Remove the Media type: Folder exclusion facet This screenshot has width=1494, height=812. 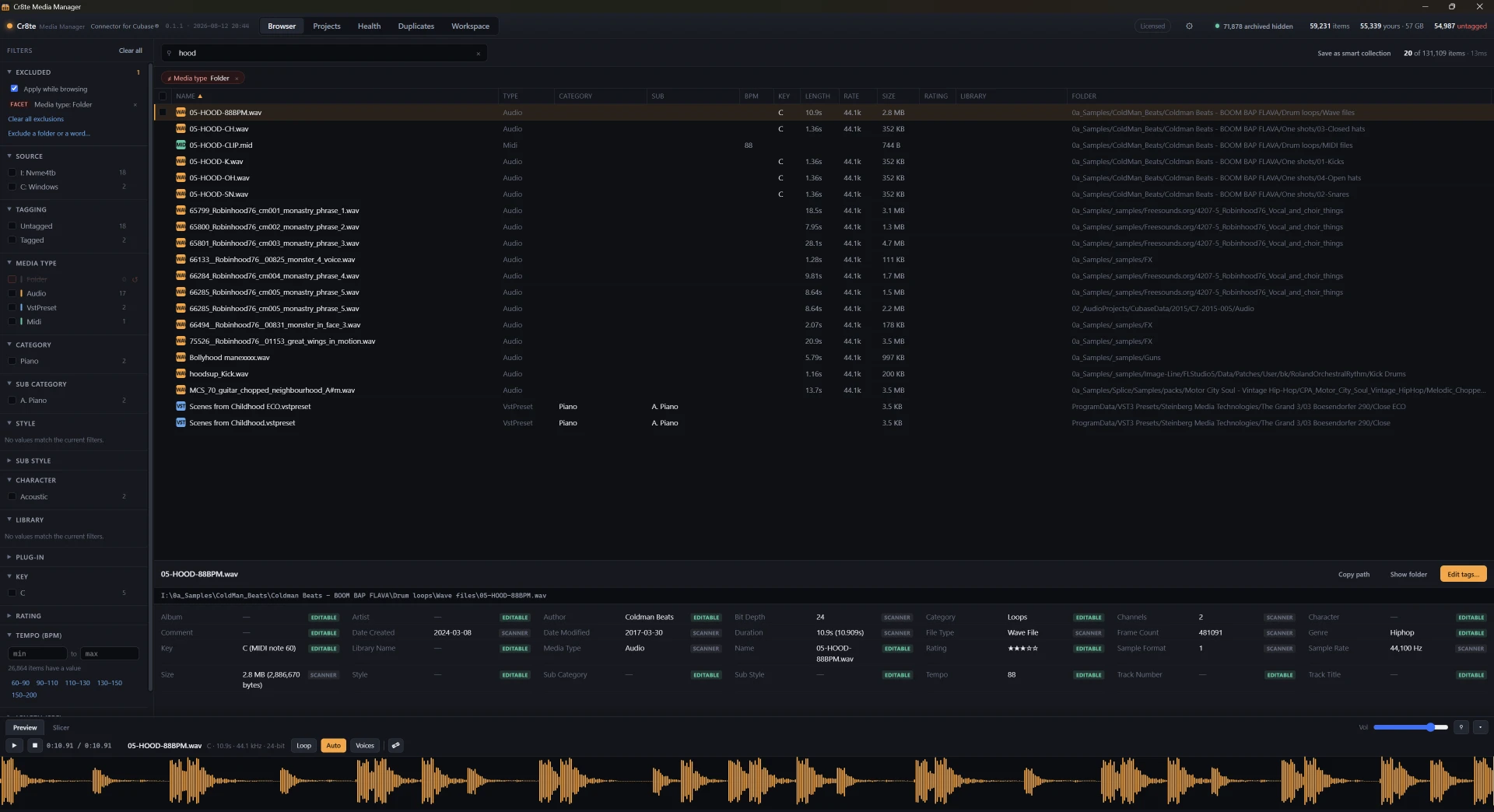135,105
